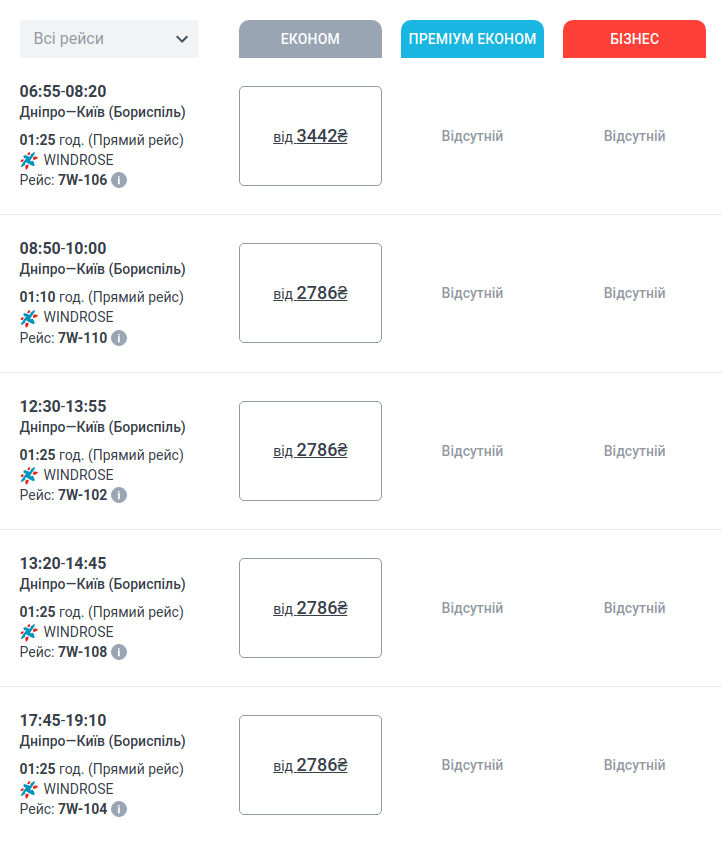Choose the 3442₴ economy fare for 06:55 flight
The image size is (722, 845).
310,136
